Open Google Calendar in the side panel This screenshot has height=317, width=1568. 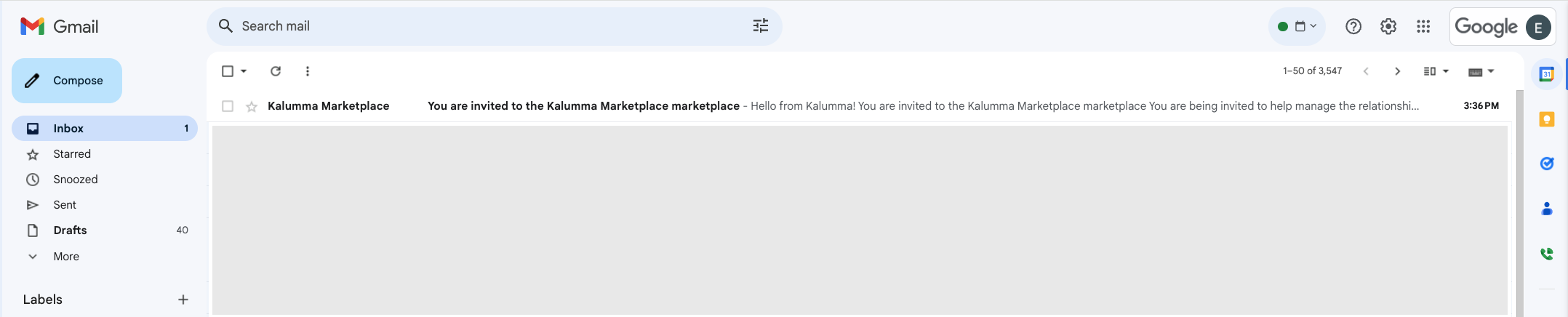point(1547,74)
